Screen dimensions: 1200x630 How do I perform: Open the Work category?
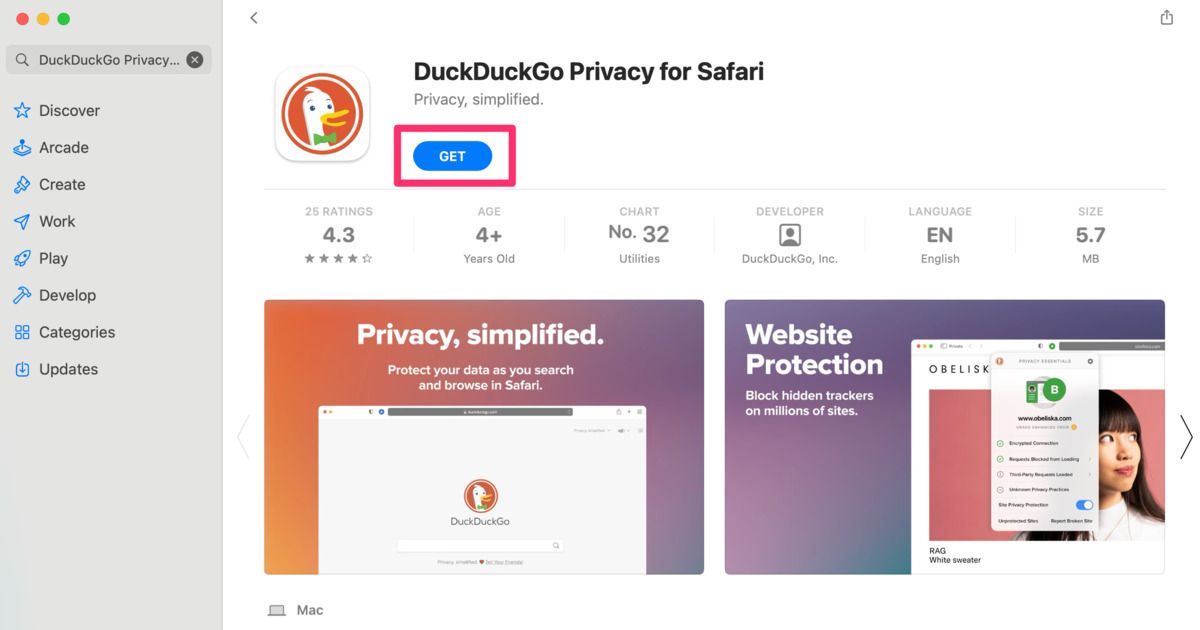pyautogui.click(x=57, y=222)
